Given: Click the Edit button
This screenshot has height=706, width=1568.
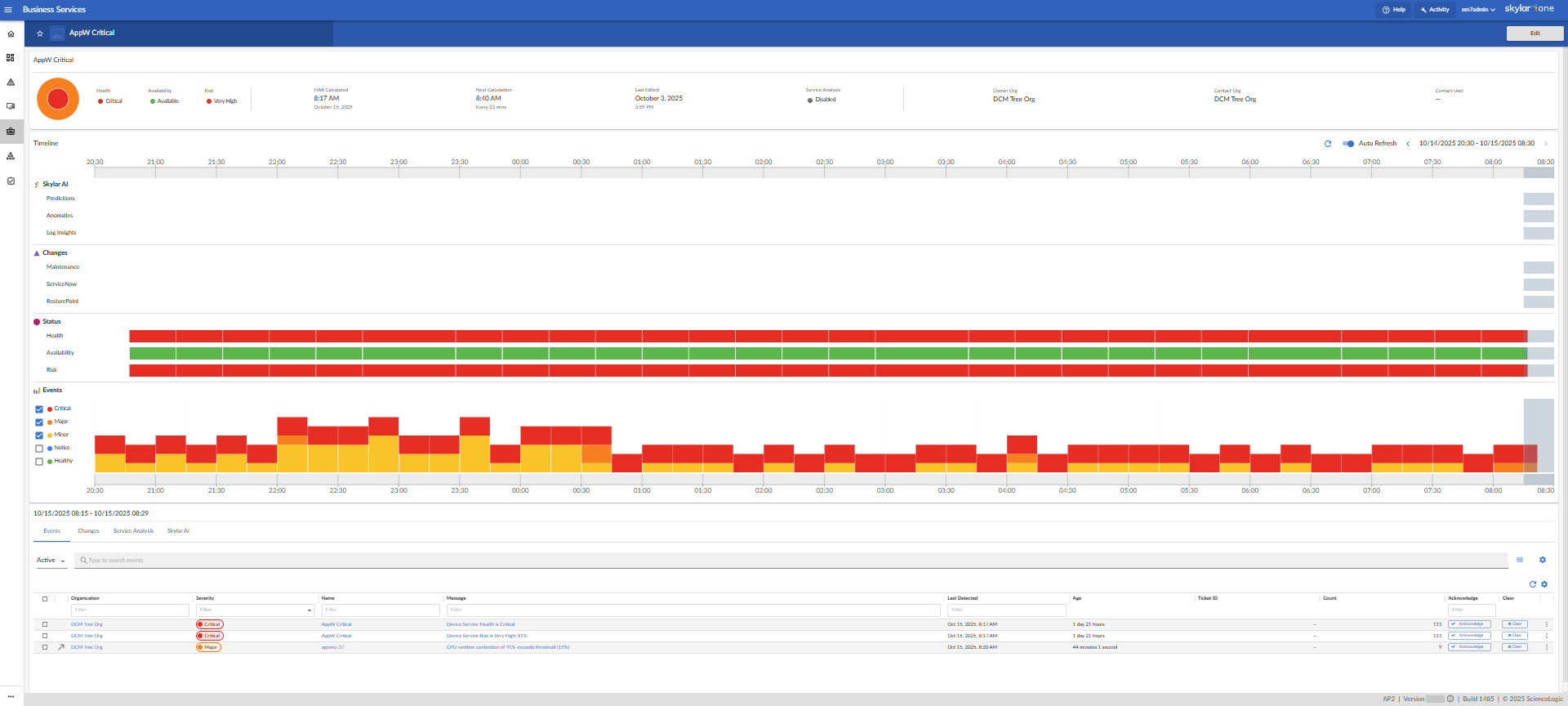Looking at the screenshot, I should point(1535,34).
